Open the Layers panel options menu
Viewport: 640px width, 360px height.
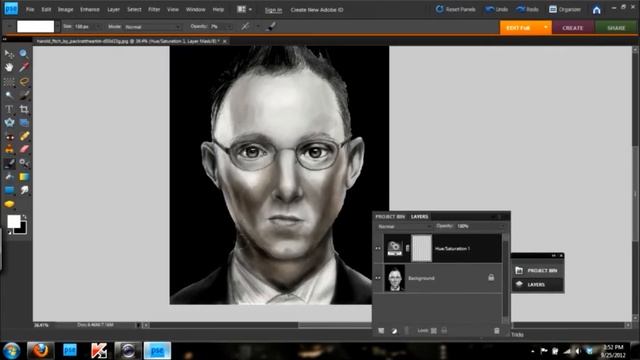(499, 216)
